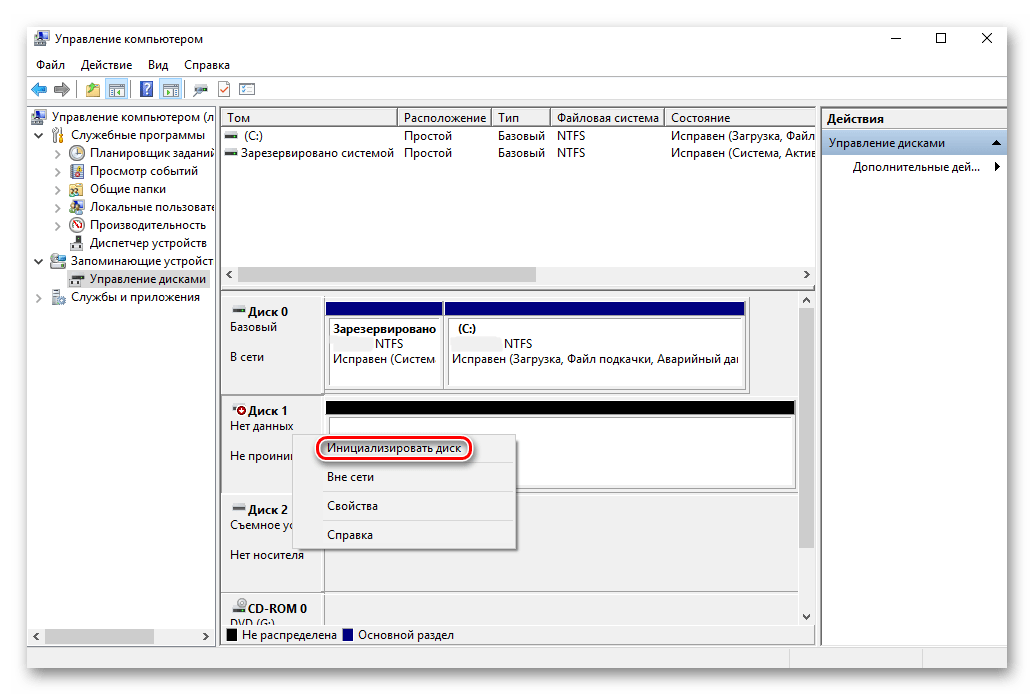Click the checklist settings toolbar icon

click(x=247, y=89)
